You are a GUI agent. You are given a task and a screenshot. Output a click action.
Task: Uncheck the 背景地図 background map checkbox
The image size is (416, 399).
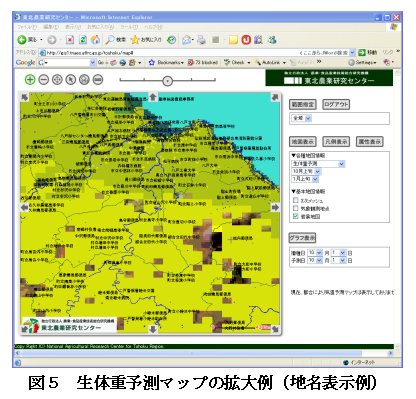[x=296, y=216]
